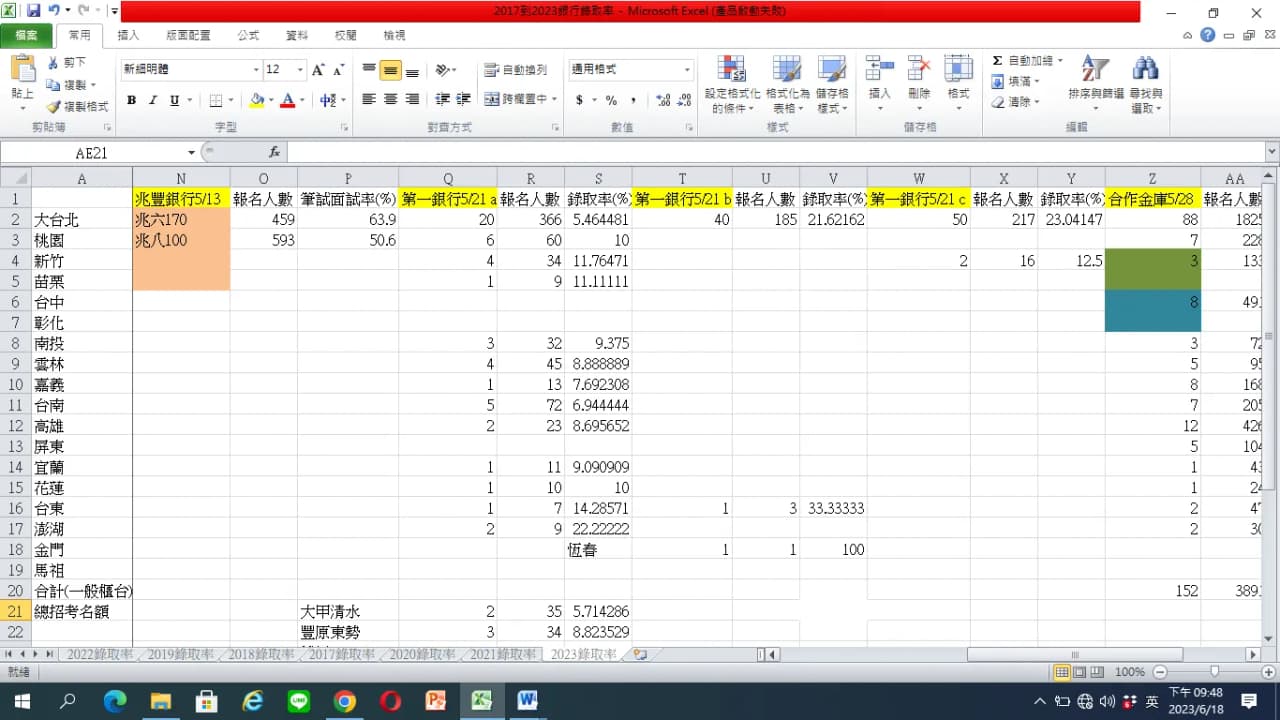
Task: Click the Find & Select (尋找與選取) button
Action: [1146, 85]
